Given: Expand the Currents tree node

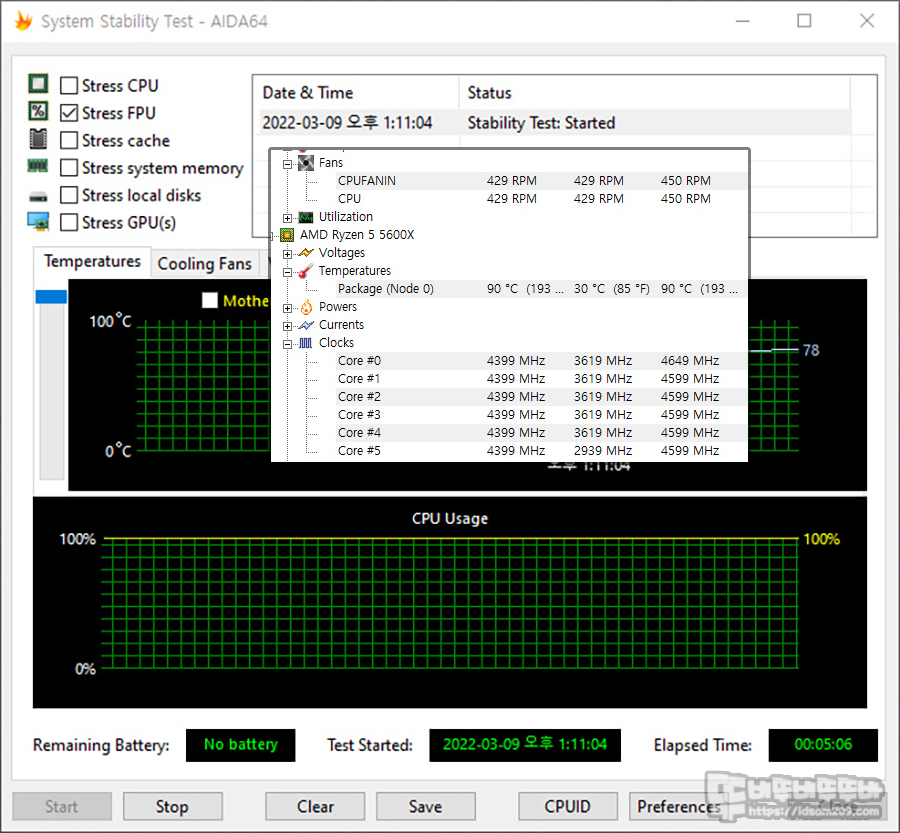Looking at the screenshot, I should click(x=288, y=326).
